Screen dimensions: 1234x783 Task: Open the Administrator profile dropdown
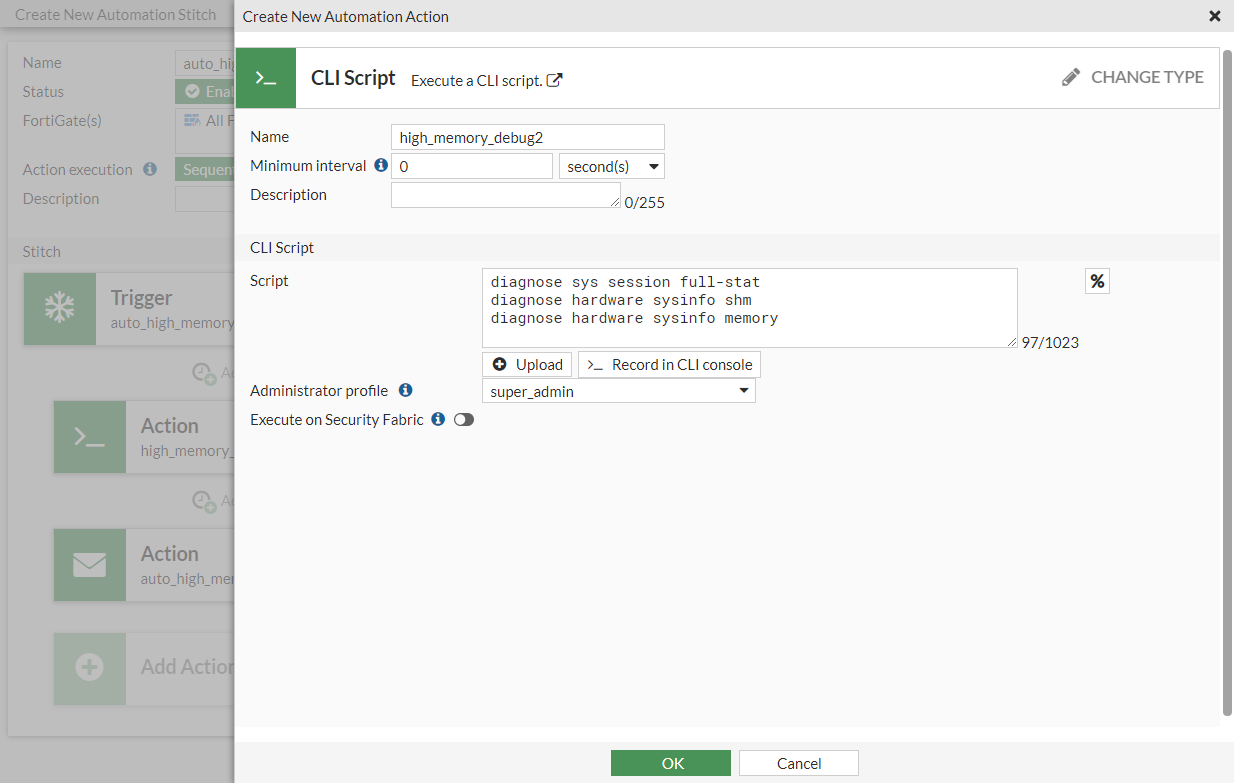(x=618, y=391)
